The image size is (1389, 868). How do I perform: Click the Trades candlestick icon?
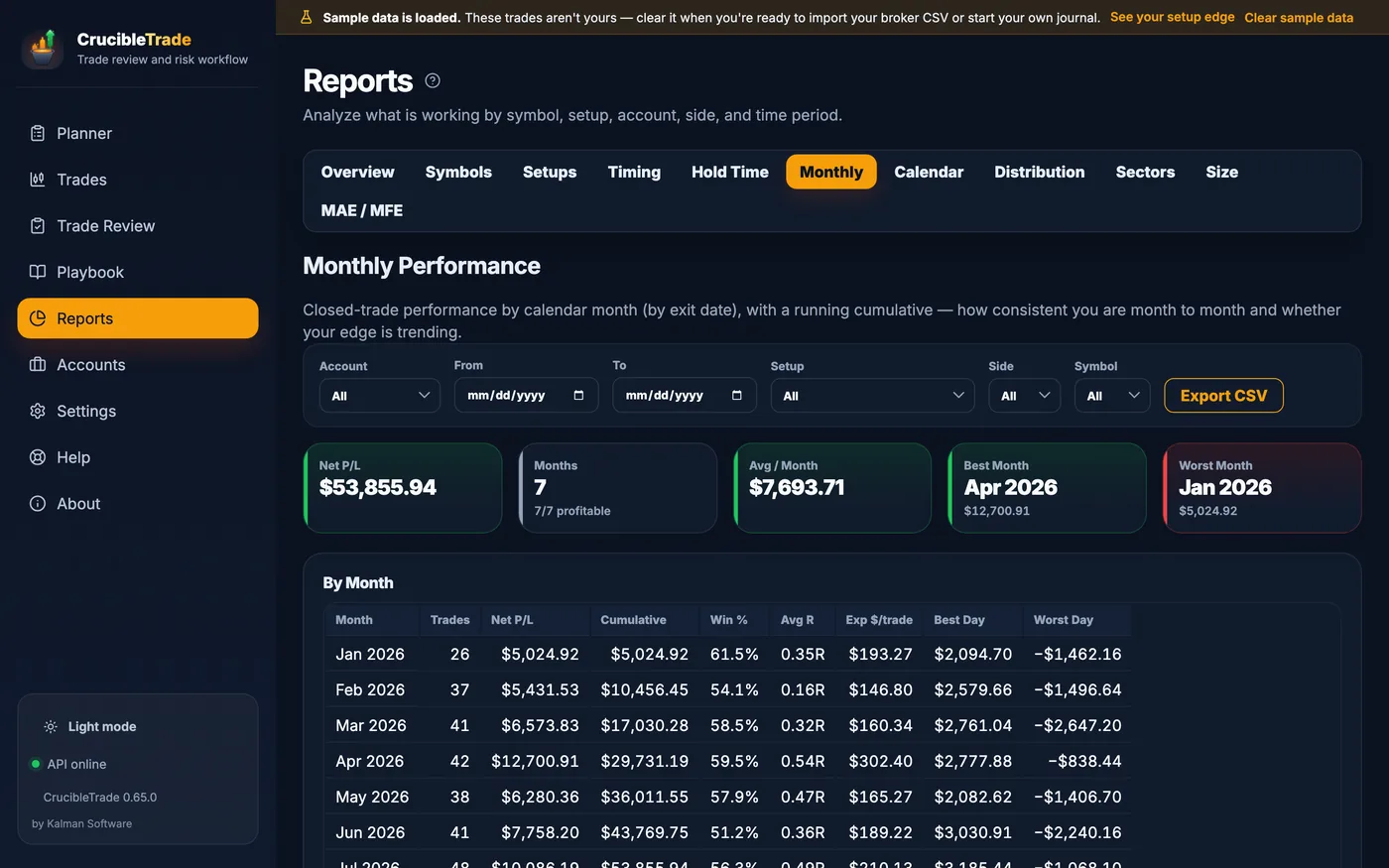[x=38, y=180]
